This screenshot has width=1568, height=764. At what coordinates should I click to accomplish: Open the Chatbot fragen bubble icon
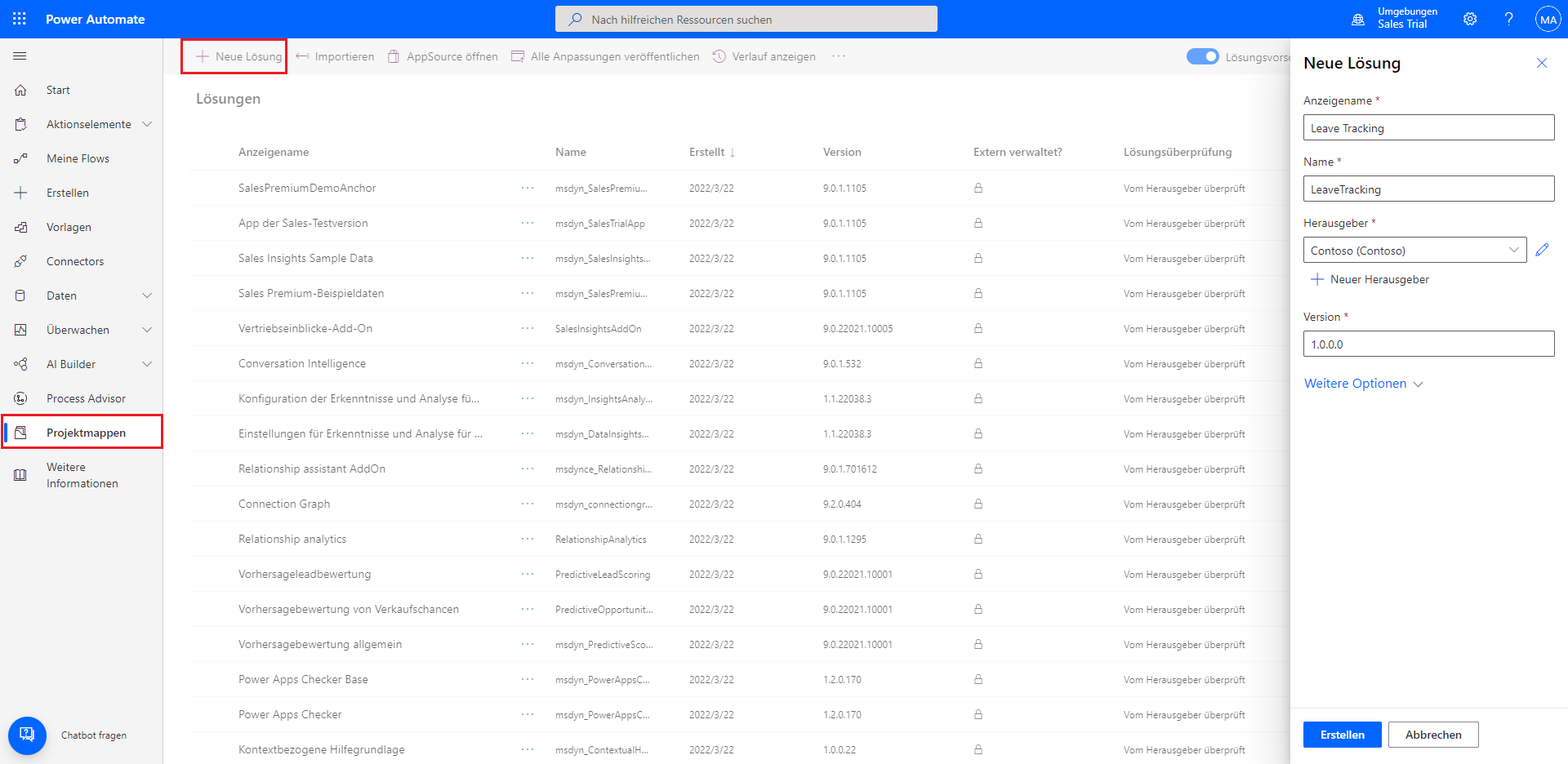coord(27,735)
